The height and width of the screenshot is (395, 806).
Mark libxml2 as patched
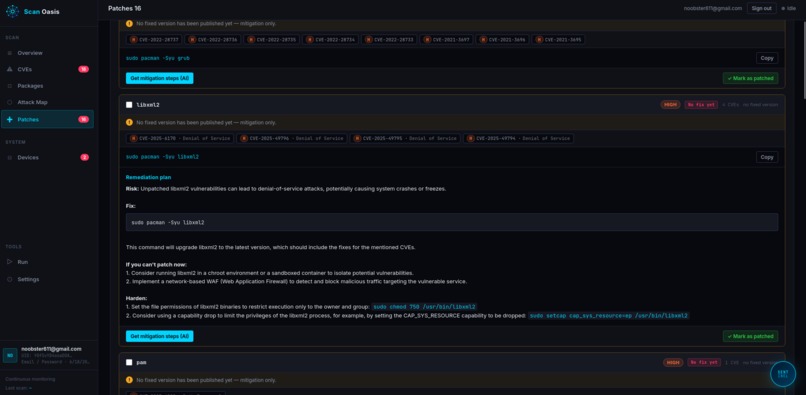pyautogui.click(x=750, y=336)
